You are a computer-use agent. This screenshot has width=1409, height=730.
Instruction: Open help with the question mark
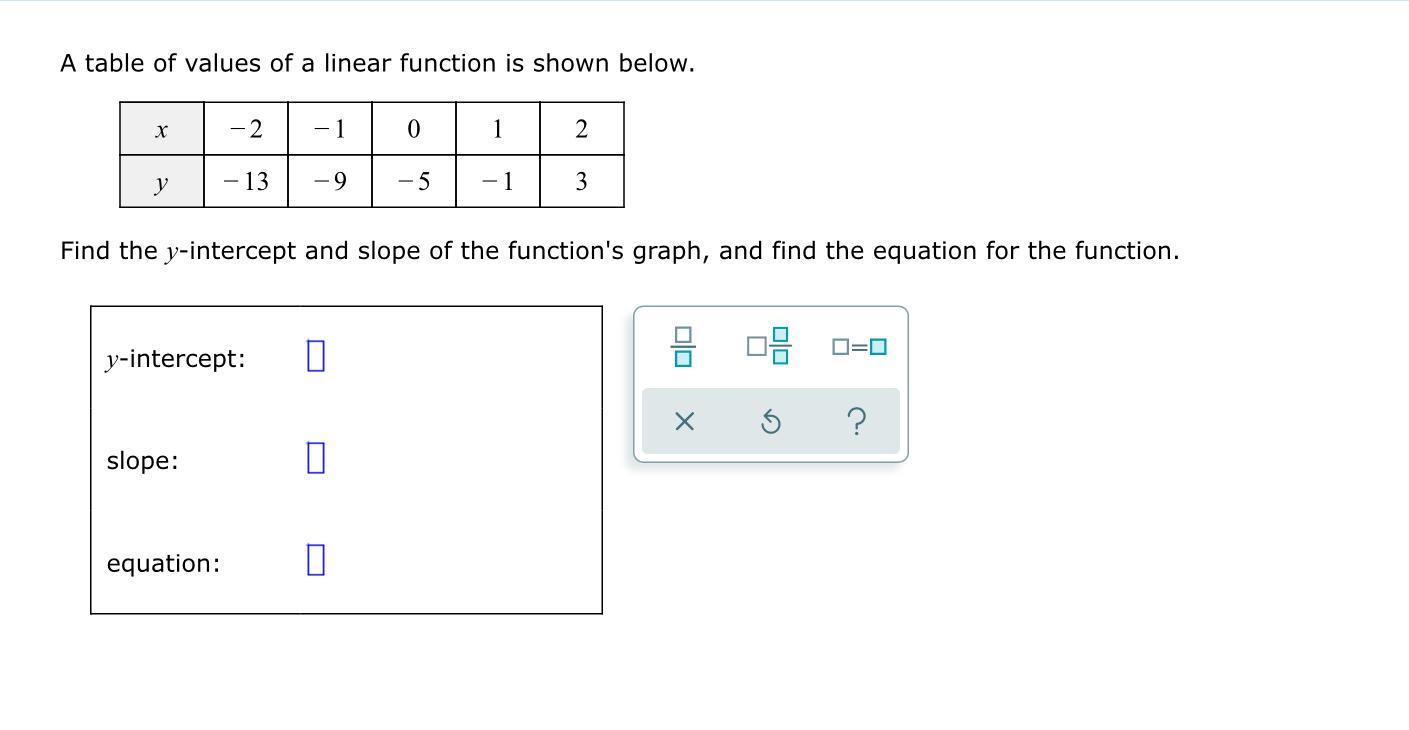856,422
